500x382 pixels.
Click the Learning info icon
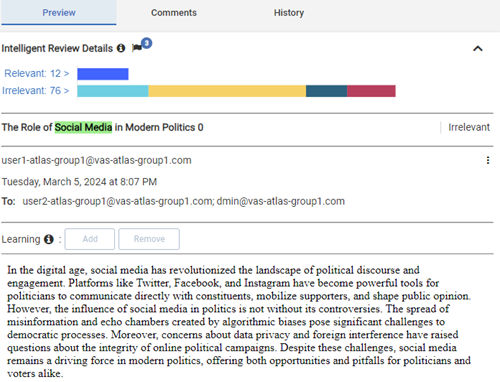(49, 239)
